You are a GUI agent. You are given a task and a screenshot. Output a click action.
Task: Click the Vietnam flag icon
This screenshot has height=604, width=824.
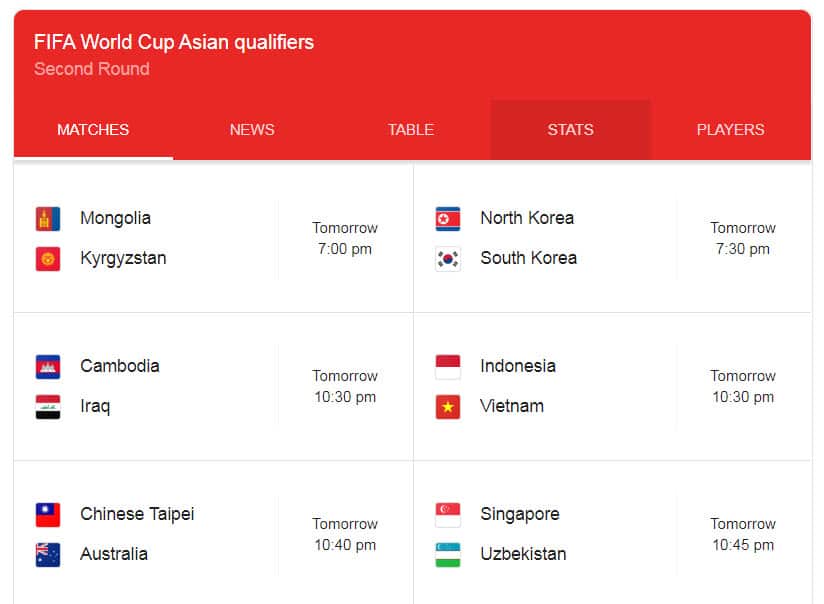click(x=446, y=406)
